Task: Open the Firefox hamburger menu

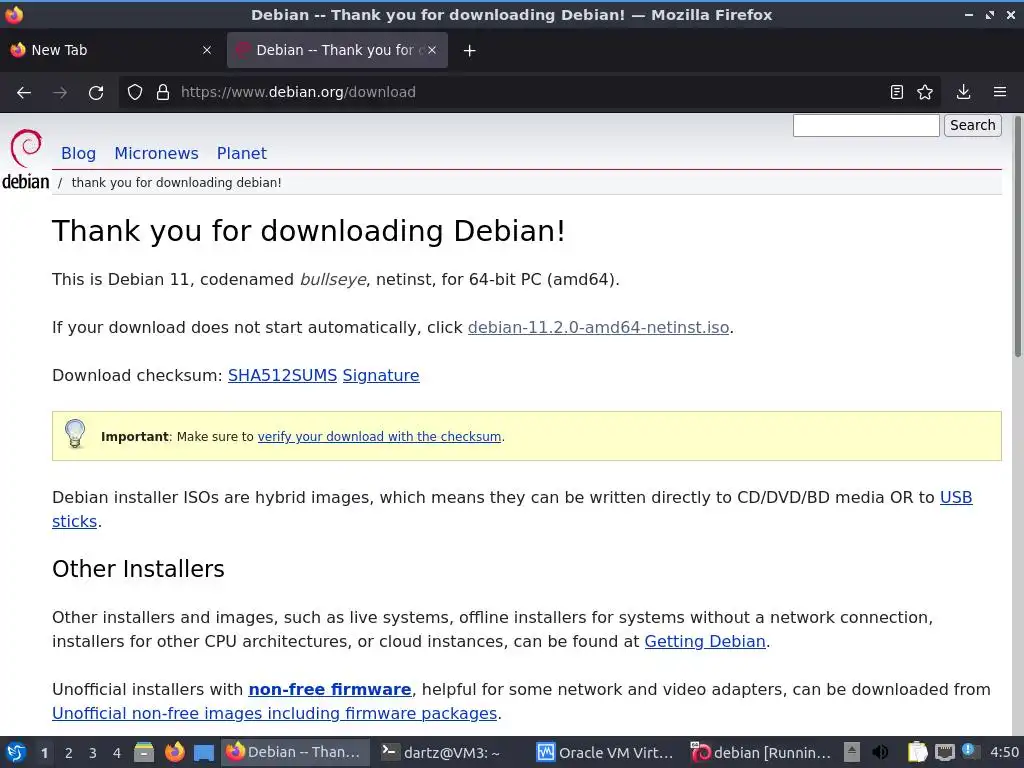Action: click(1000, 92)
